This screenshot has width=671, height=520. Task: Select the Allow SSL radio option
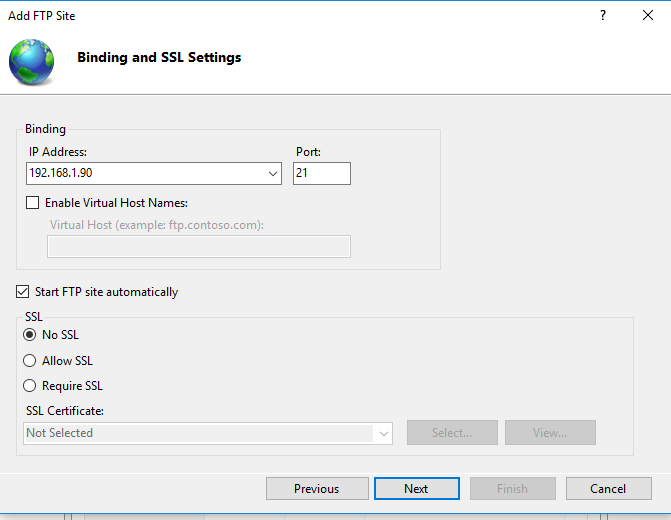click(x=30, y=360)
